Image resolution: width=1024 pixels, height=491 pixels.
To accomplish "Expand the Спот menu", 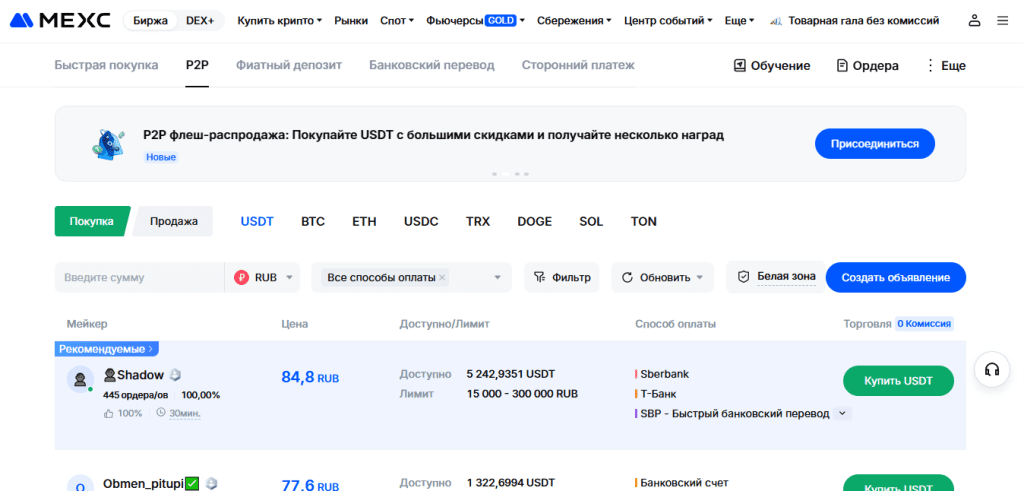I will (397, 21).
